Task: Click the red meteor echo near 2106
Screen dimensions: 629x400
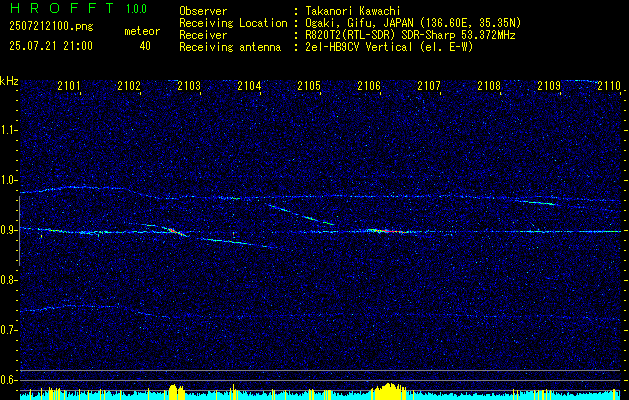Action: (387, 231)
